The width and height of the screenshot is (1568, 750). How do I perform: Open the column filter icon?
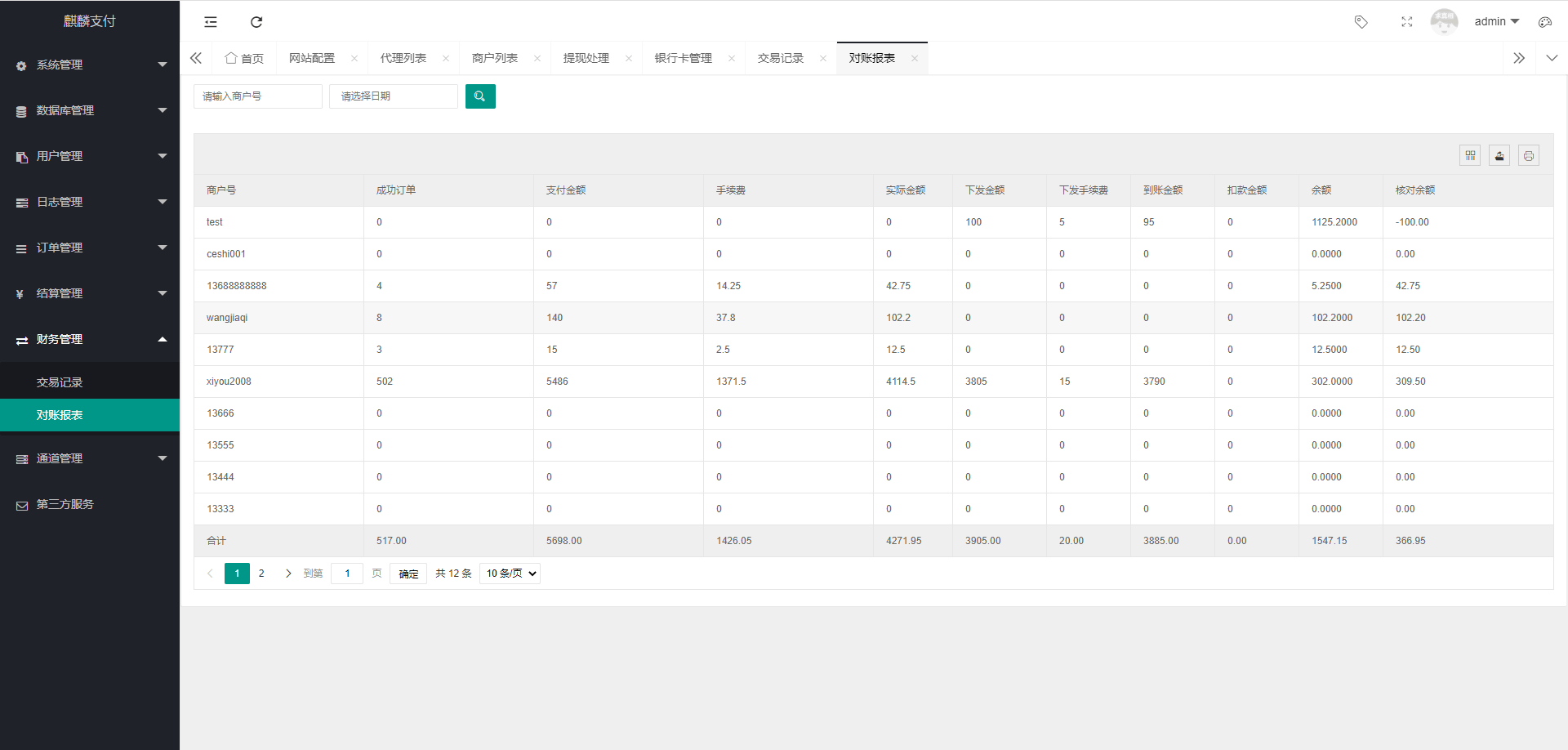[x=1470, y=155]
